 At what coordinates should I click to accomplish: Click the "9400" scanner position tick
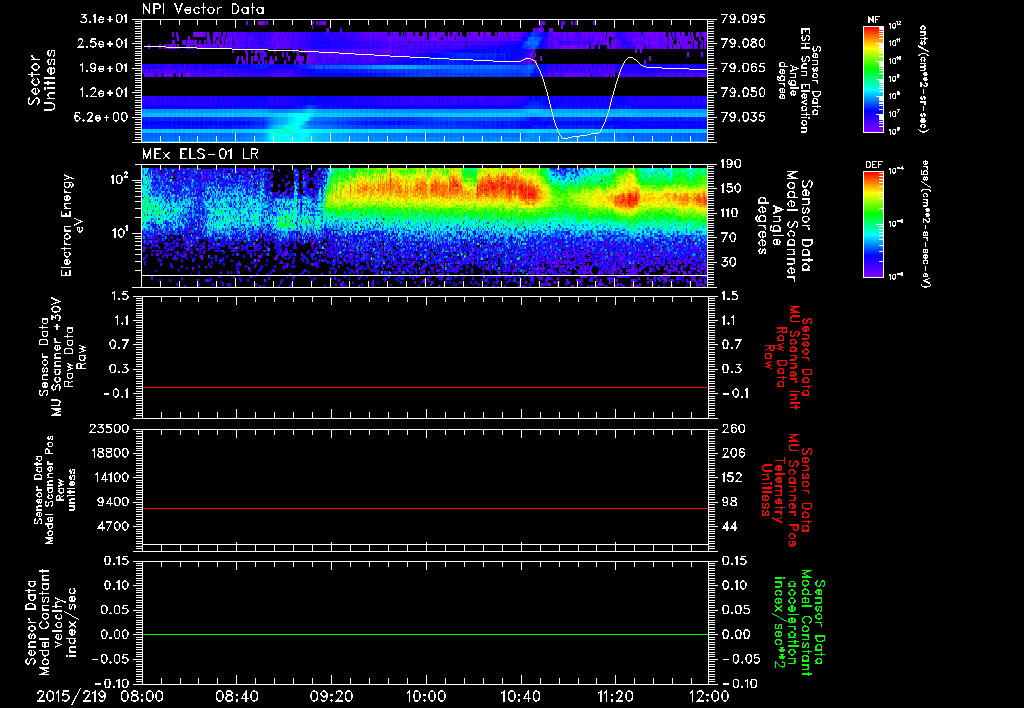(116, 502)
